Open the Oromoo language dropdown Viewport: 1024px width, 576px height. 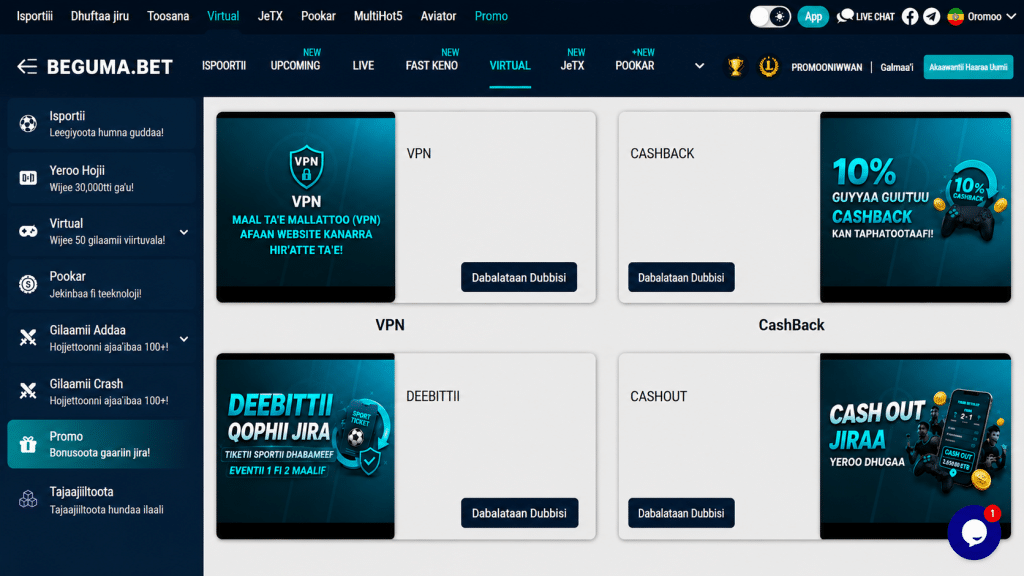(982, 16)
